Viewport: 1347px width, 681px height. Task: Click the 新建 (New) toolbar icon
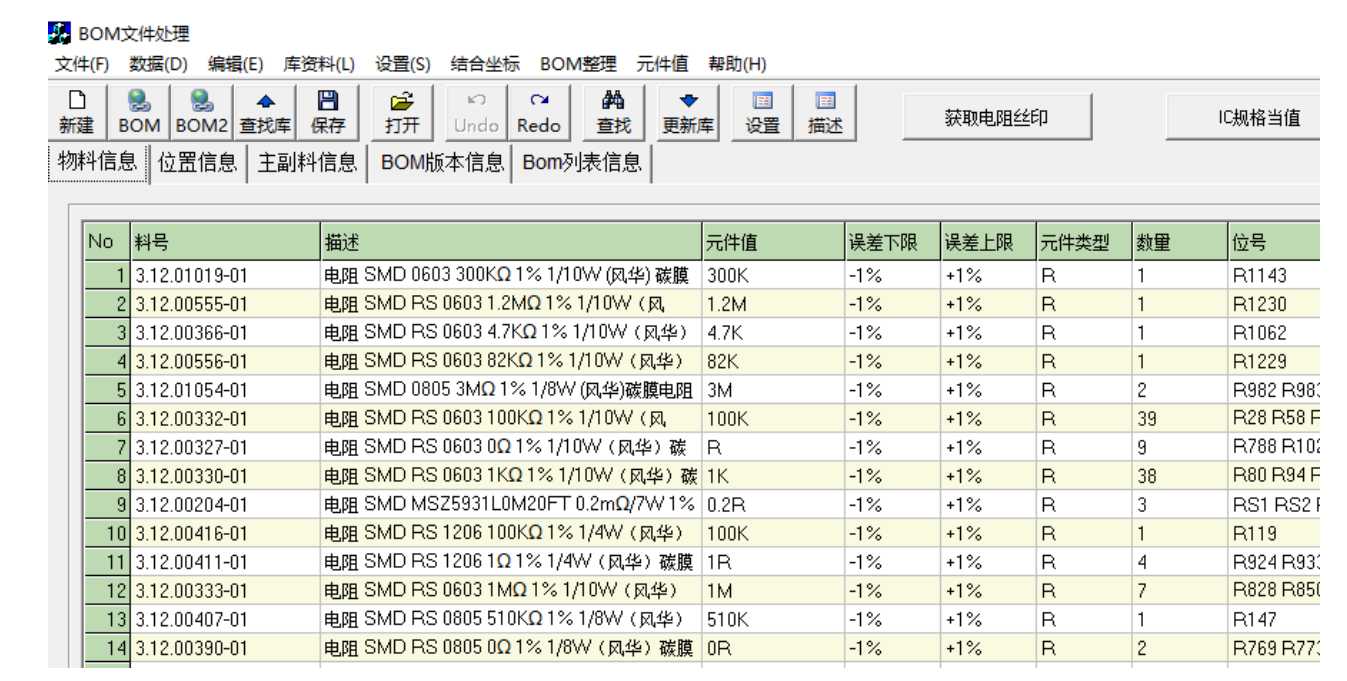click(x=76, y=112)
